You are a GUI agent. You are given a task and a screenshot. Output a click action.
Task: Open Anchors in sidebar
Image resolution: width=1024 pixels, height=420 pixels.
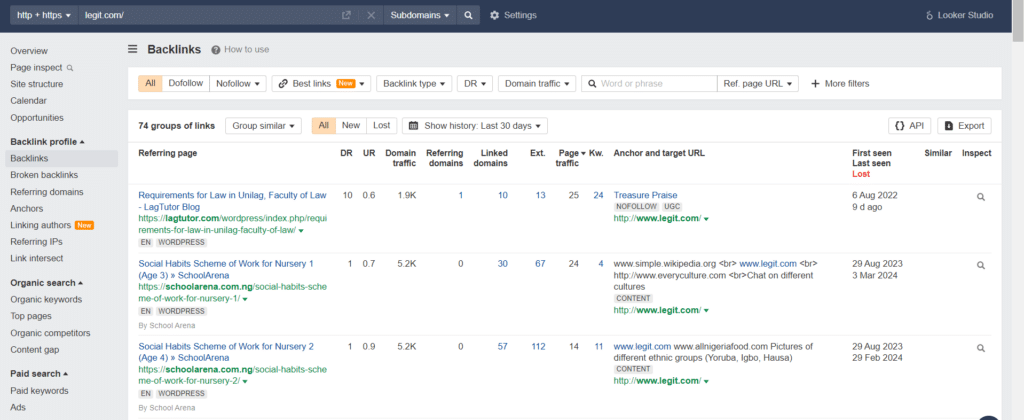27,209
